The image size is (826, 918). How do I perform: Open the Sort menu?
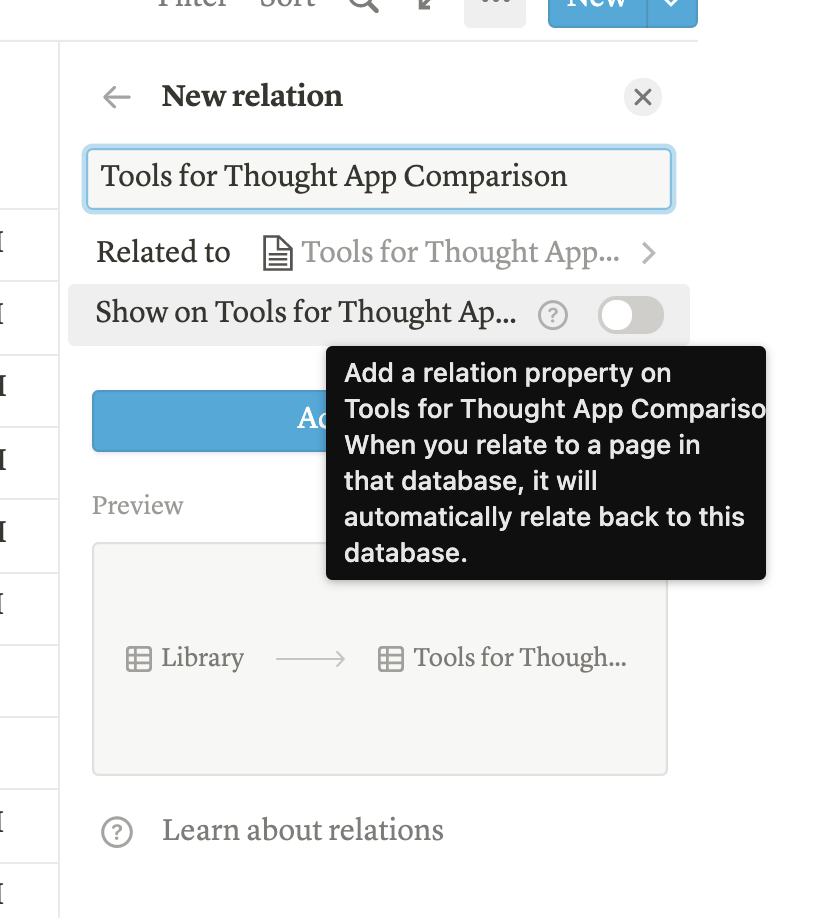(288, 3)
